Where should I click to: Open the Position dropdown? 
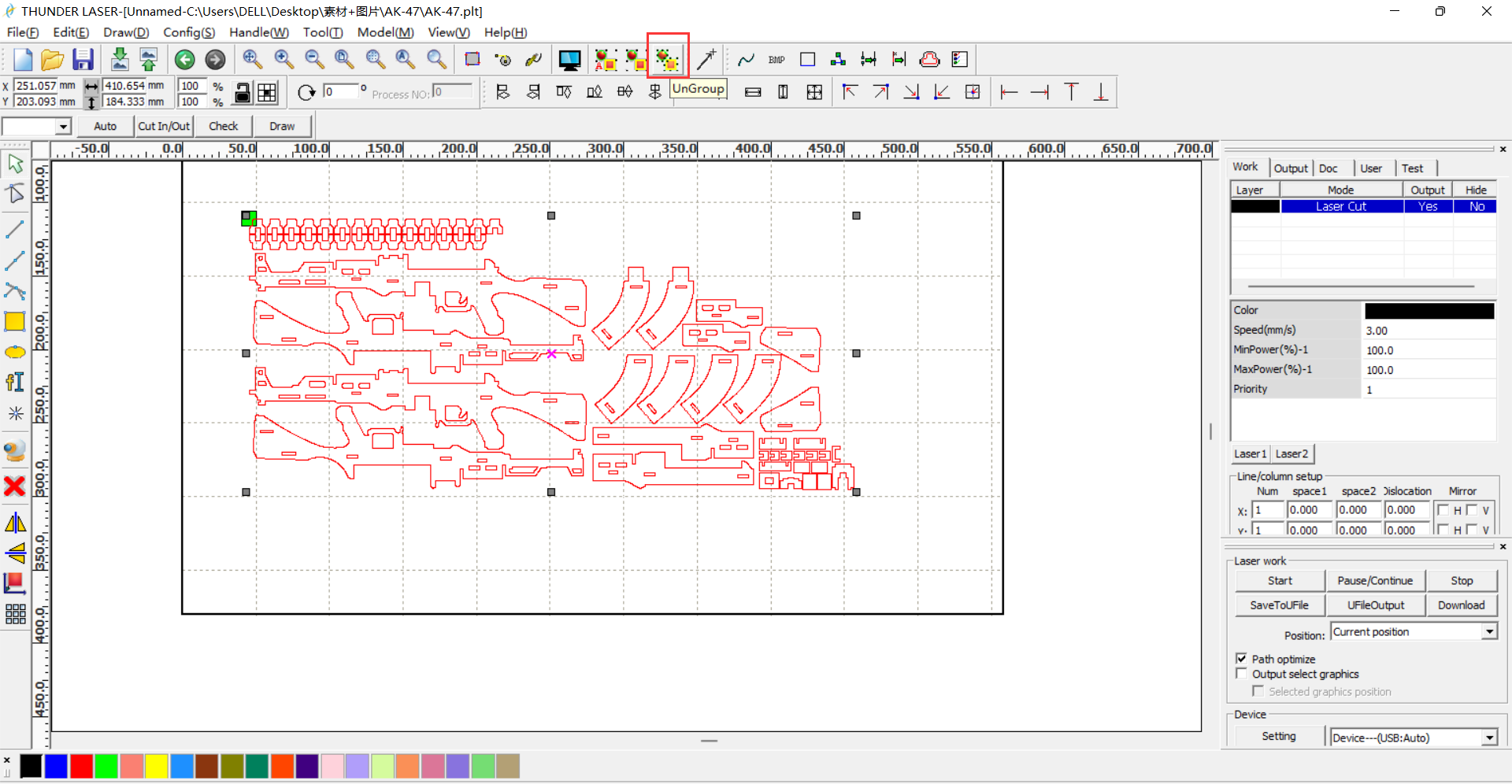pyautogui.click(x=1489, y=632)
